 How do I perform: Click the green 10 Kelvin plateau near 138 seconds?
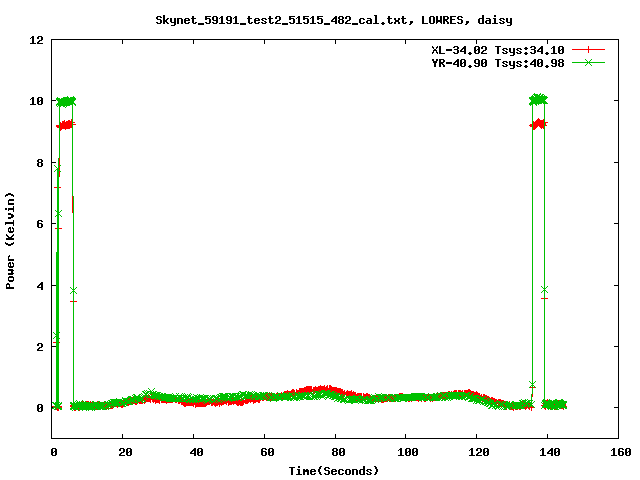pos(538,99)
